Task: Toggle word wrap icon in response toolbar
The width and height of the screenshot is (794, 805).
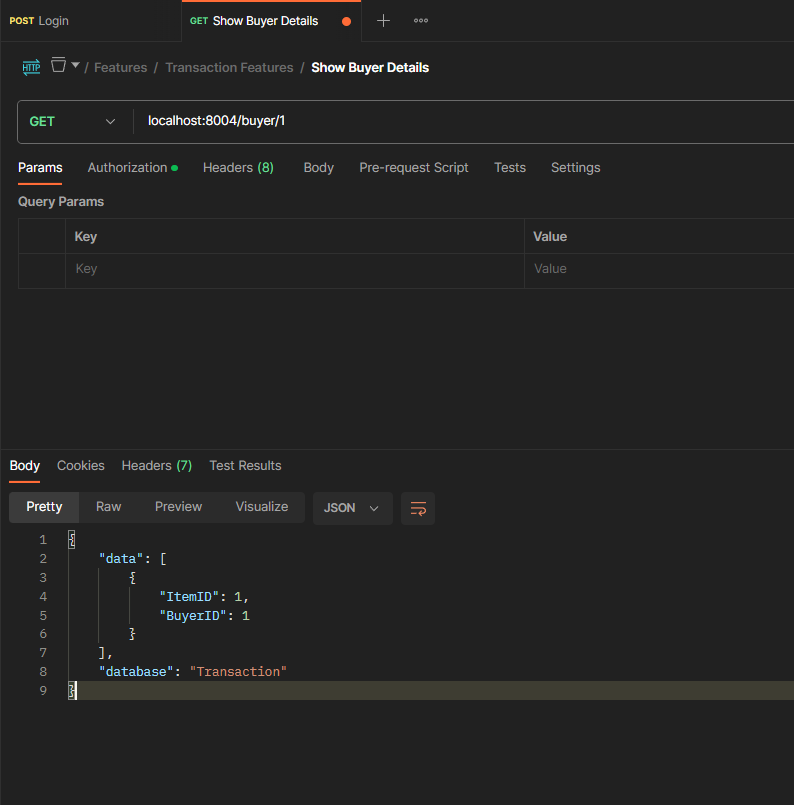Action: 418,508
